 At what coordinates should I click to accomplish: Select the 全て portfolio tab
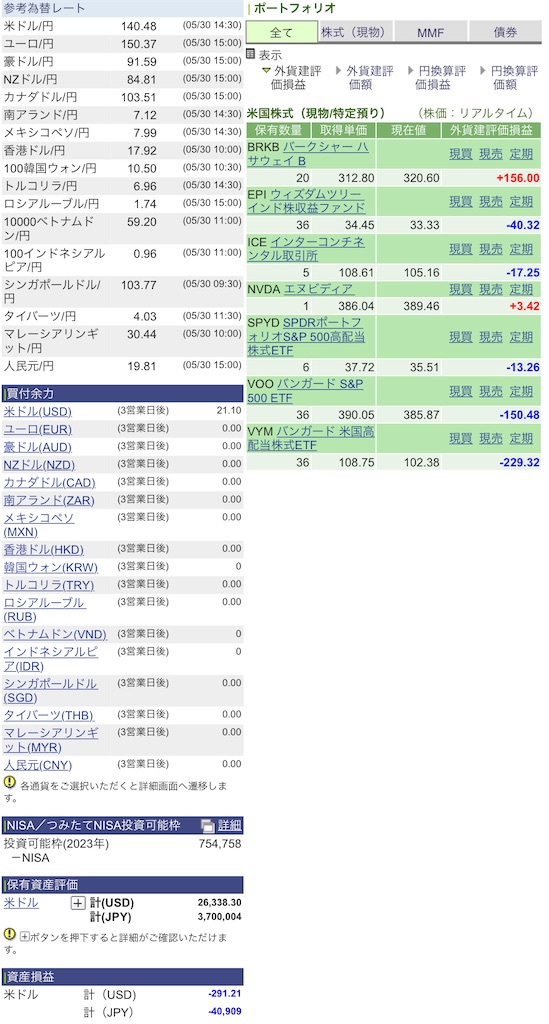(x=282, y=32)
